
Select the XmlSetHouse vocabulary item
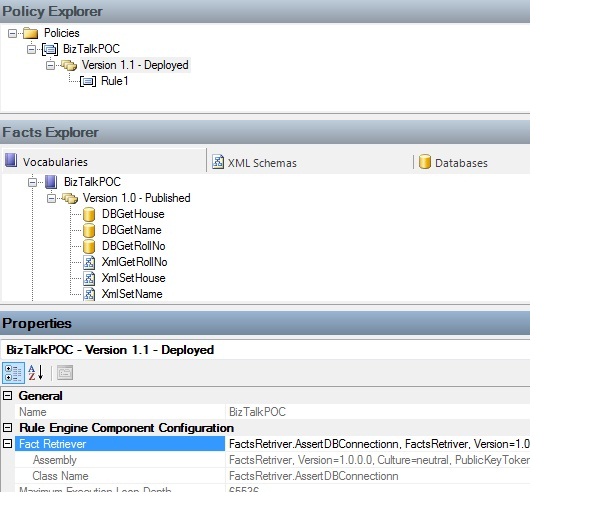[134, 278]
